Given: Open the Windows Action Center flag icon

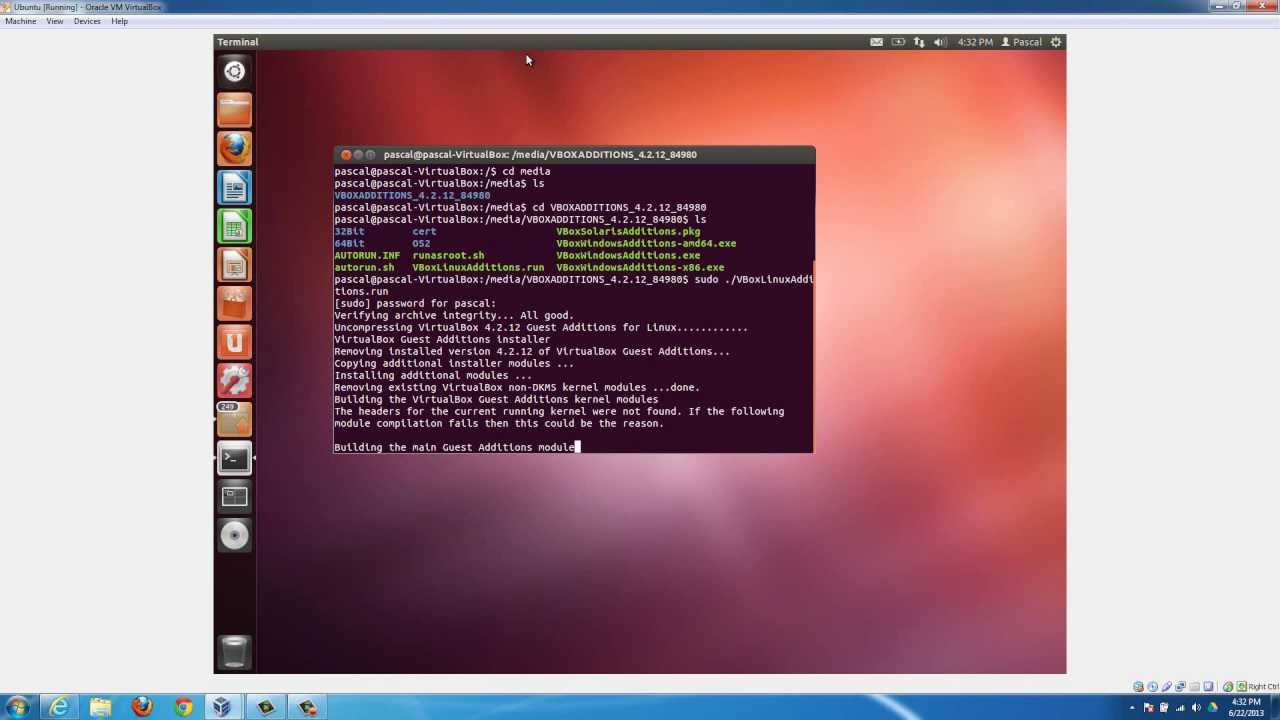Looking at the screenshot, I should pyautogui.click(x=1148, y=708).
